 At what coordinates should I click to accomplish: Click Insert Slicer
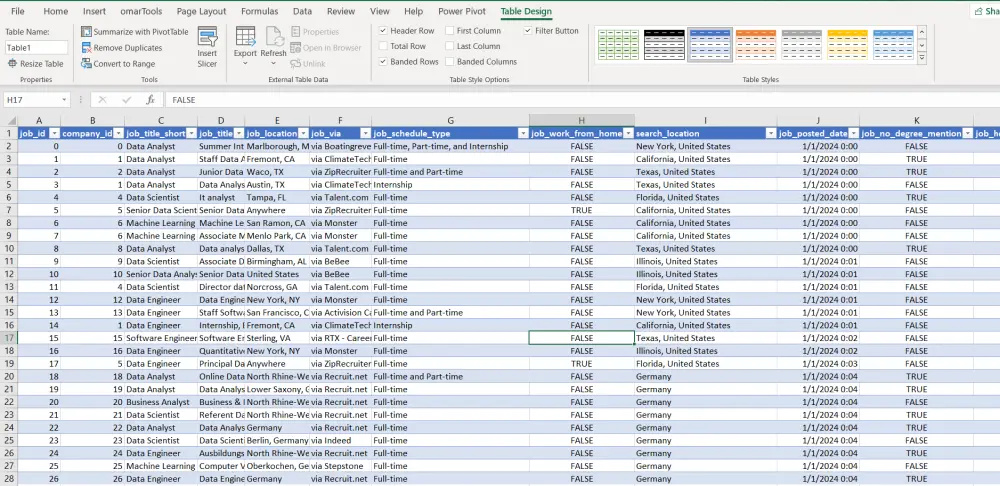(x=207, y=47)
